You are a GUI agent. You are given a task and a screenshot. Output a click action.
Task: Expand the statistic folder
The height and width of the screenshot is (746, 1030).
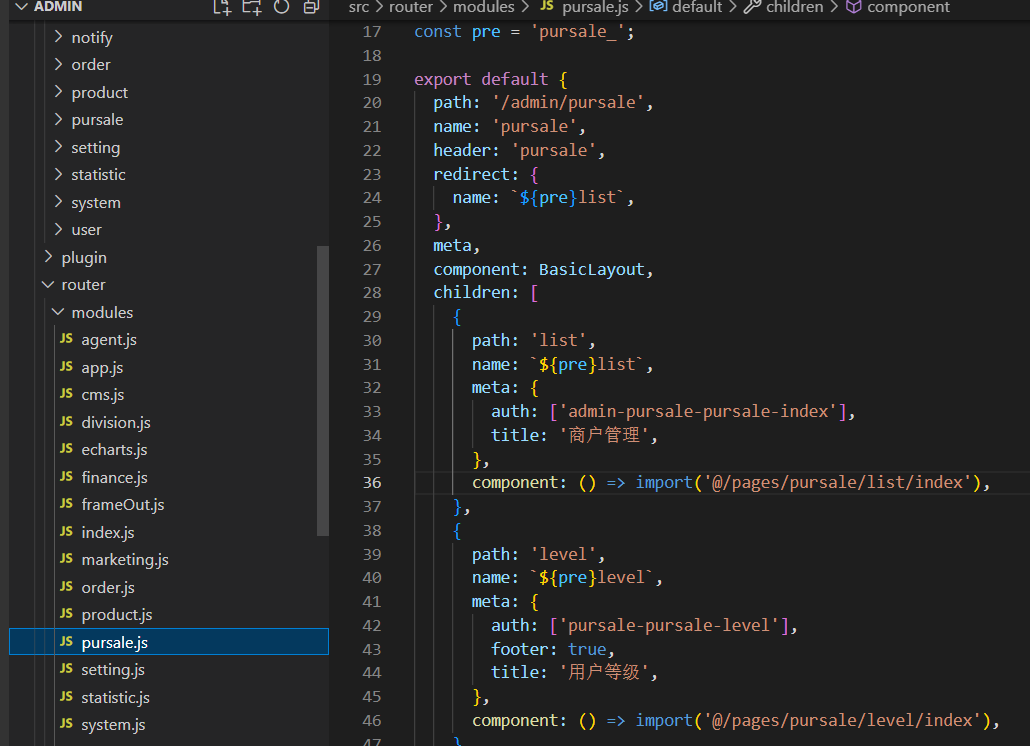[x=58, y=174]
